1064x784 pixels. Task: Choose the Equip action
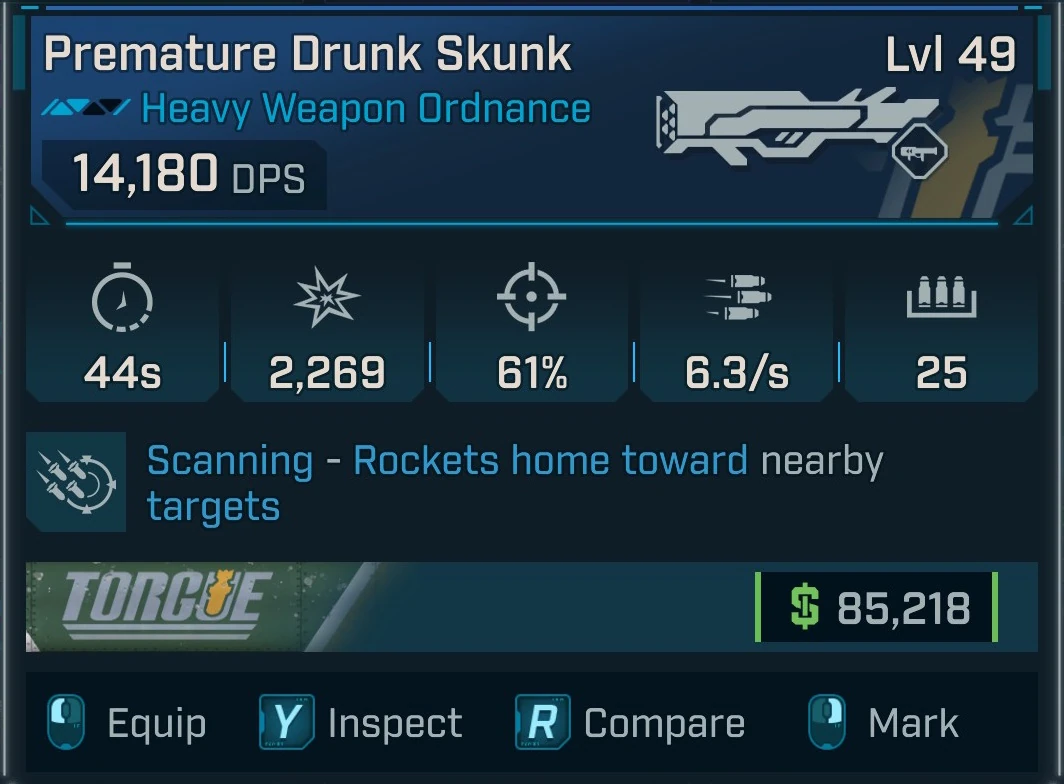coord(126,723)
